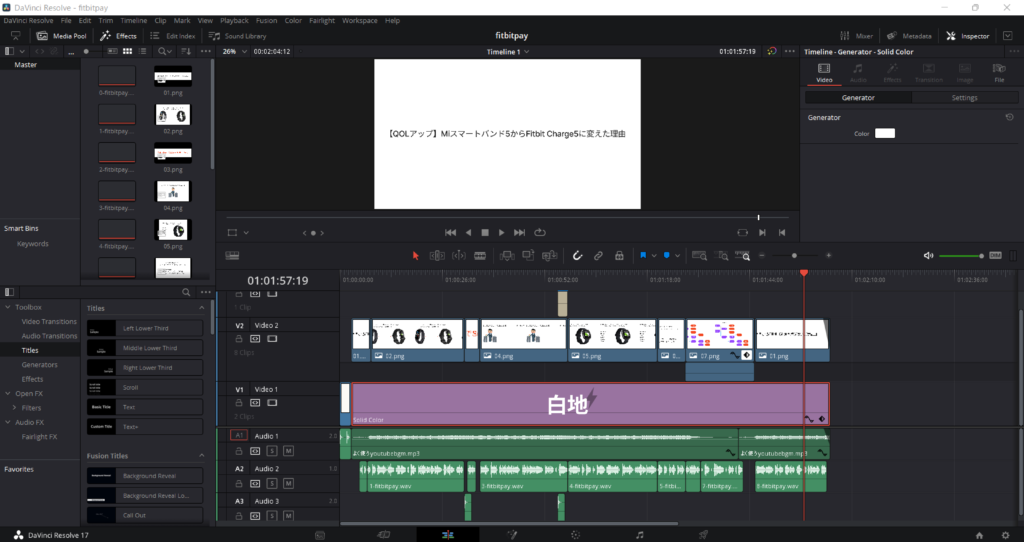Click the effects library search icon
This screenshot has height=542, width=1024.
[x=186, y=293]
